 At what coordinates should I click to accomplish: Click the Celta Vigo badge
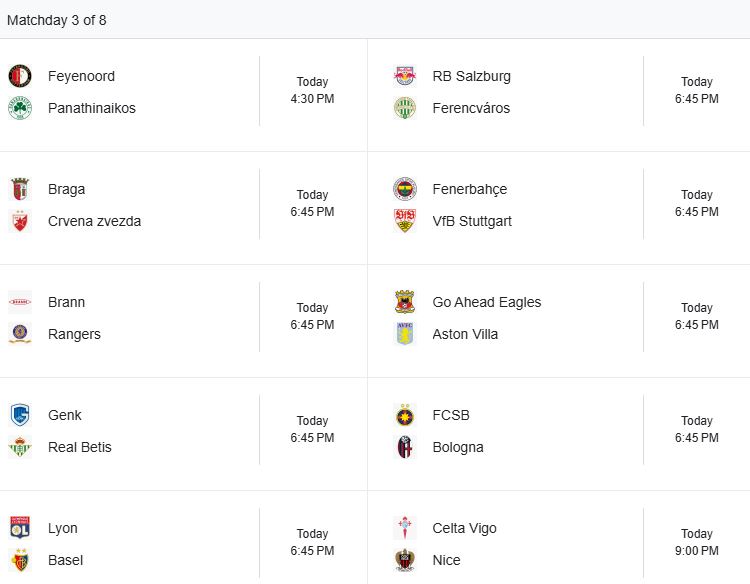[405, 528]
